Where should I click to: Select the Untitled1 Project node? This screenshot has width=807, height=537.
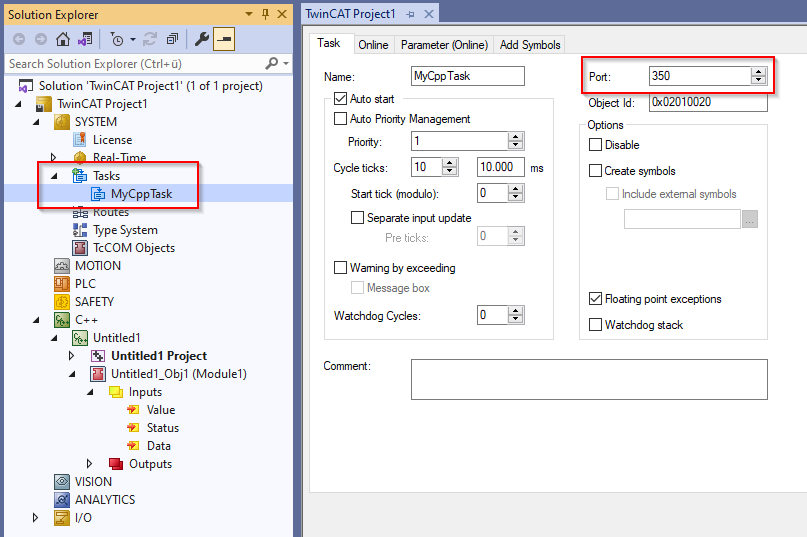[x=159, y=356]
